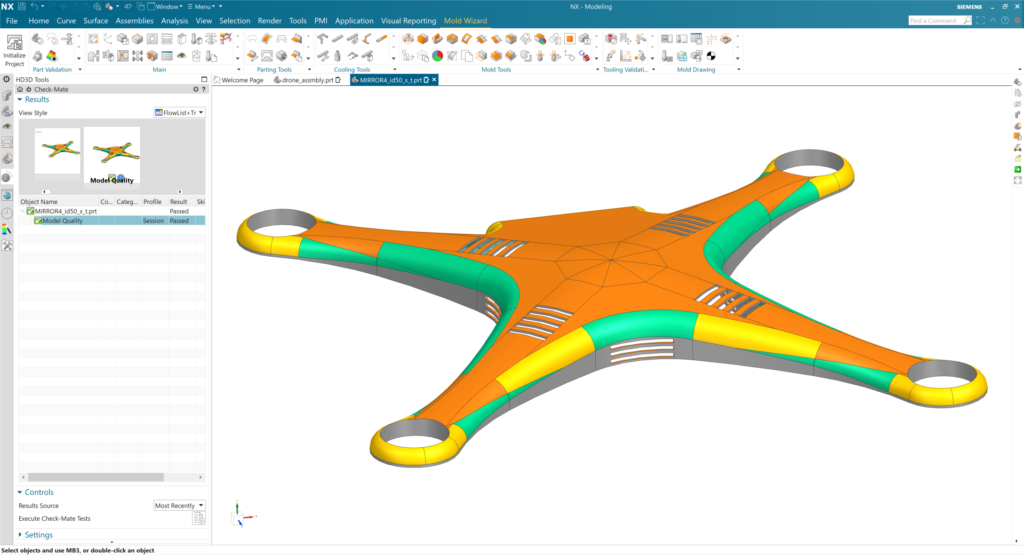Click the settings gear icon atop the resource bar

(7, 80)
